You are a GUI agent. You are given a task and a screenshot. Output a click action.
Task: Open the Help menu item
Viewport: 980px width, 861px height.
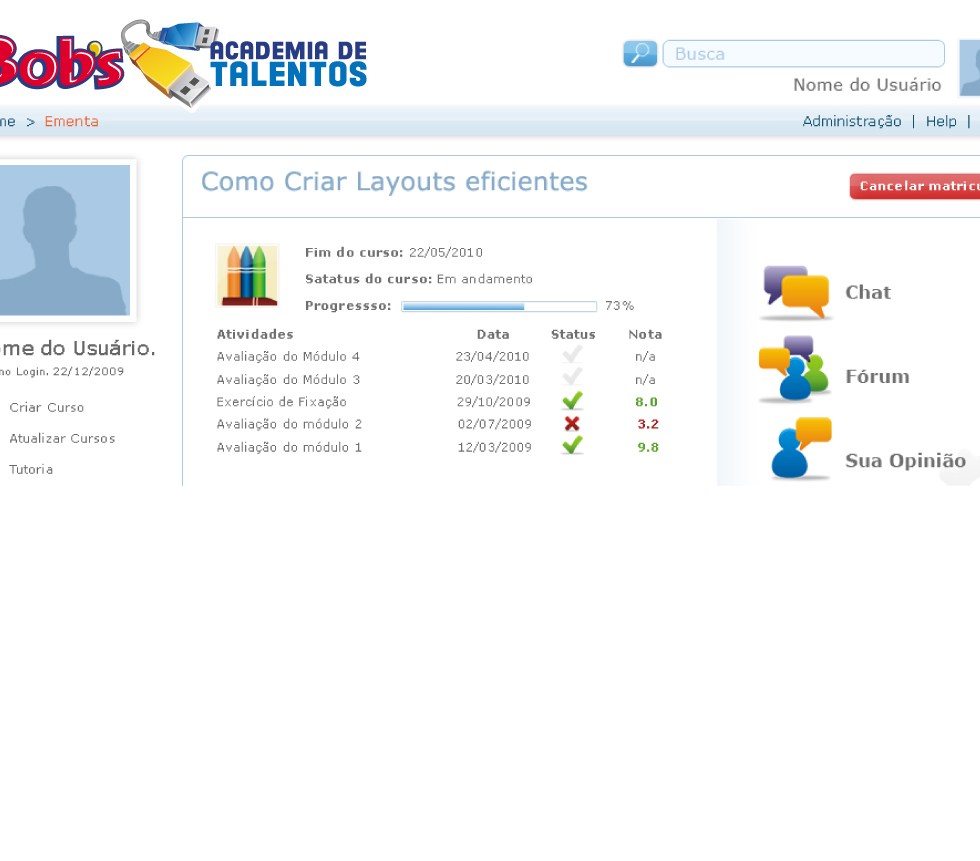(940, 121)
